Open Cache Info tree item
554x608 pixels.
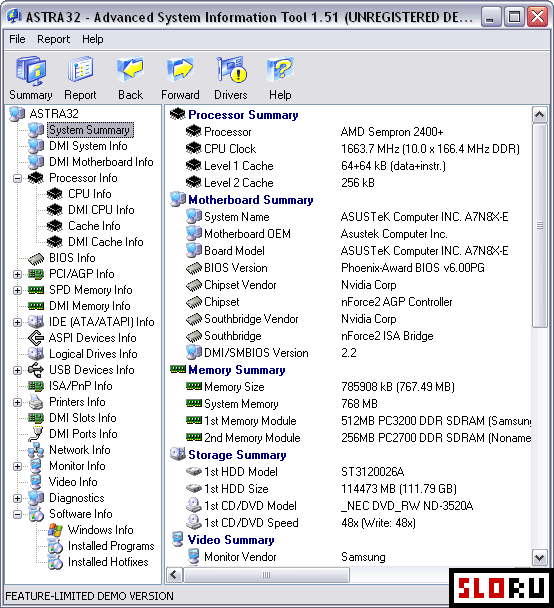coord(94,226)
